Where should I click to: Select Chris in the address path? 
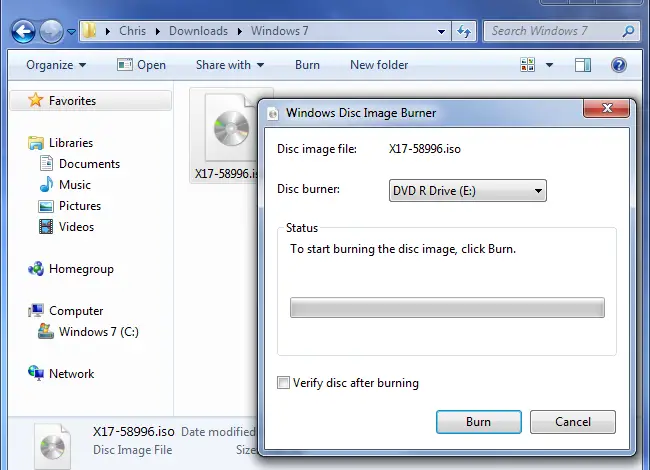point(133,31)
